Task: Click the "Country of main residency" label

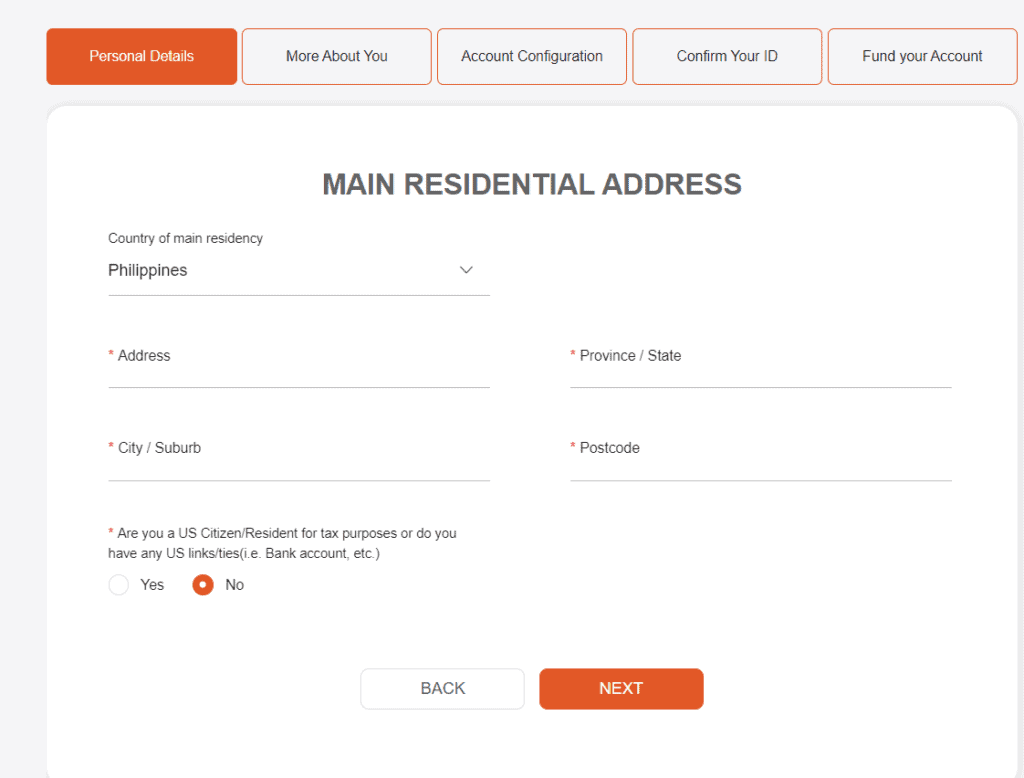Action: (185, 238)
